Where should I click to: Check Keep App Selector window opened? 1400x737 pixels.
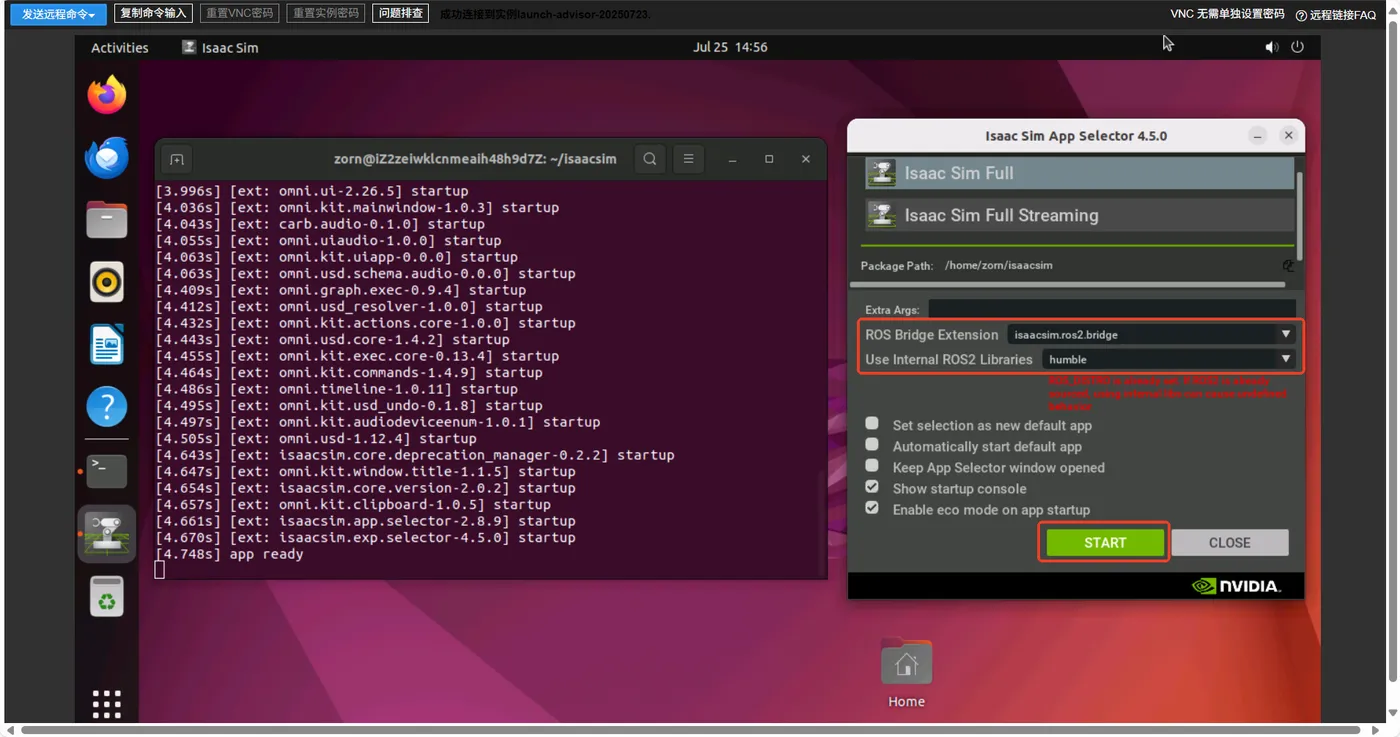tap(872, 466)
